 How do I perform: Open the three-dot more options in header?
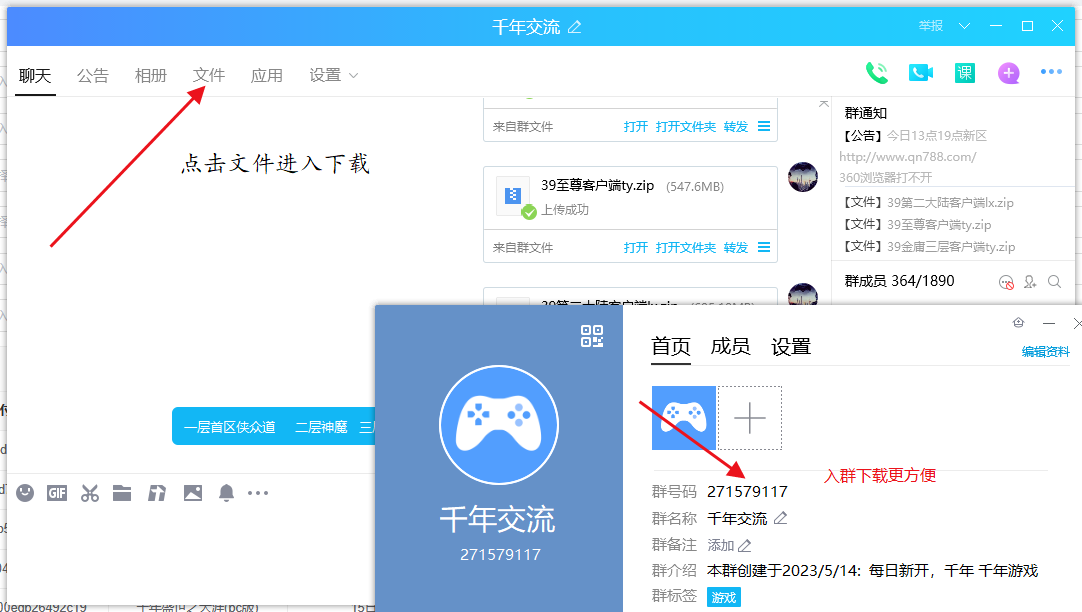pyautogui.click(x=1051, y=72)
